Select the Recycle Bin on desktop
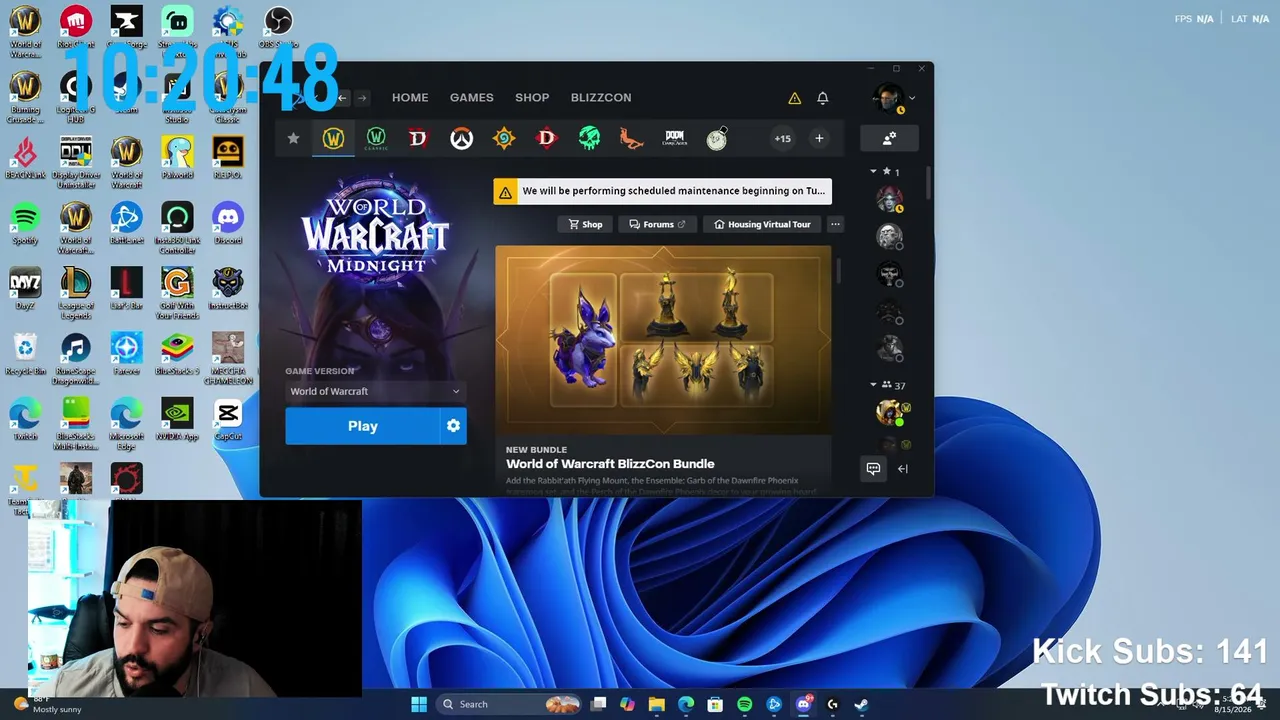Image resolution: width=1280 pixels, height=720 pixels. coord(25,355)
